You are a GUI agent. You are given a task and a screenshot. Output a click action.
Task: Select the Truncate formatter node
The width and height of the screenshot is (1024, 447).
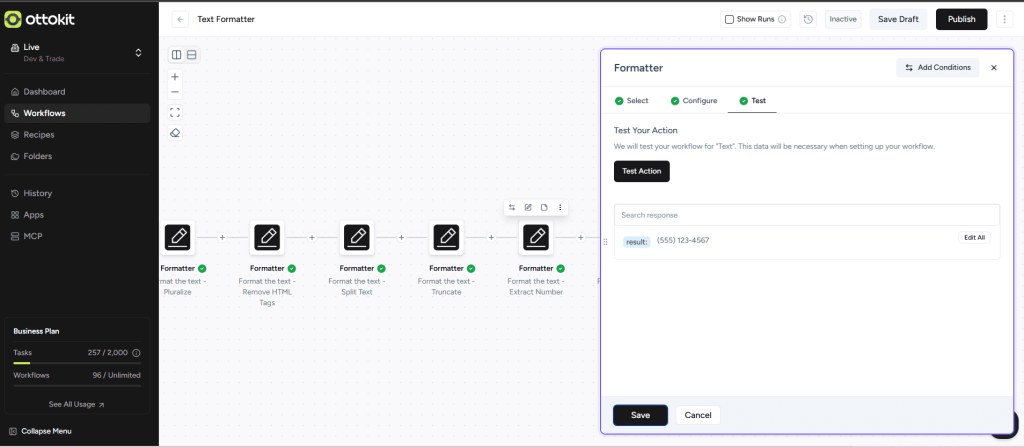(446, 237)
